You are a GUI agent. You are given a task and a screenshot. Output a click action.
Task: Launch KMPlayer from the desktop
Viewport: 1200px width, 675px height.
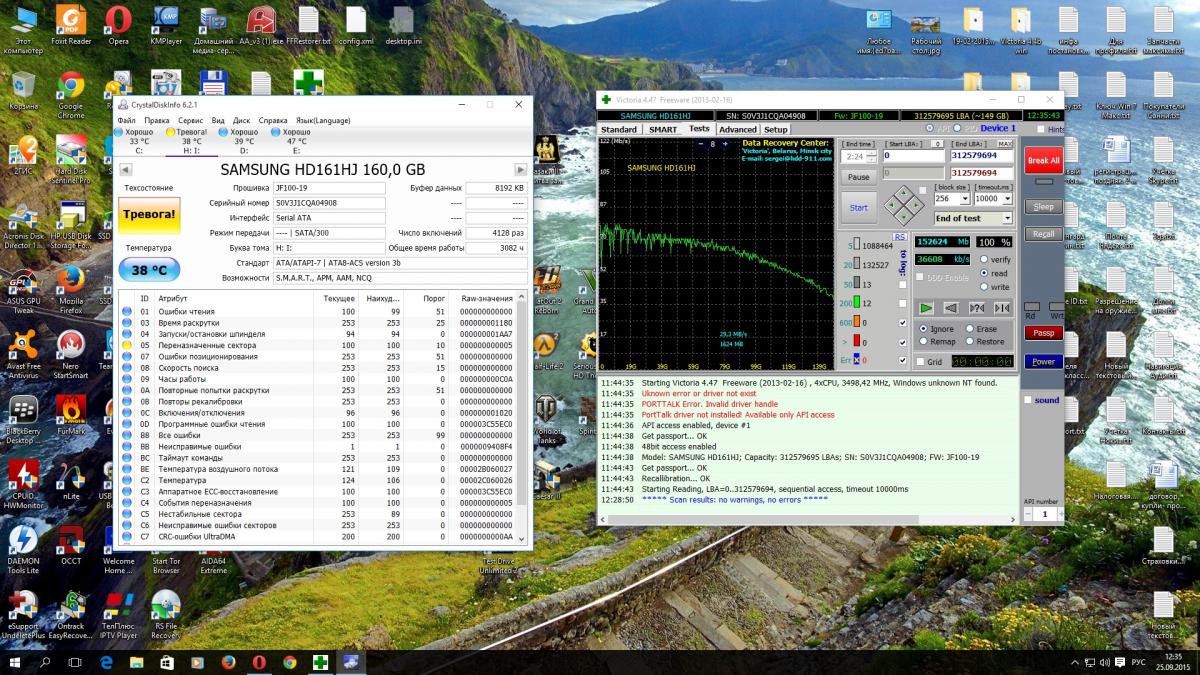pos(166,24)
